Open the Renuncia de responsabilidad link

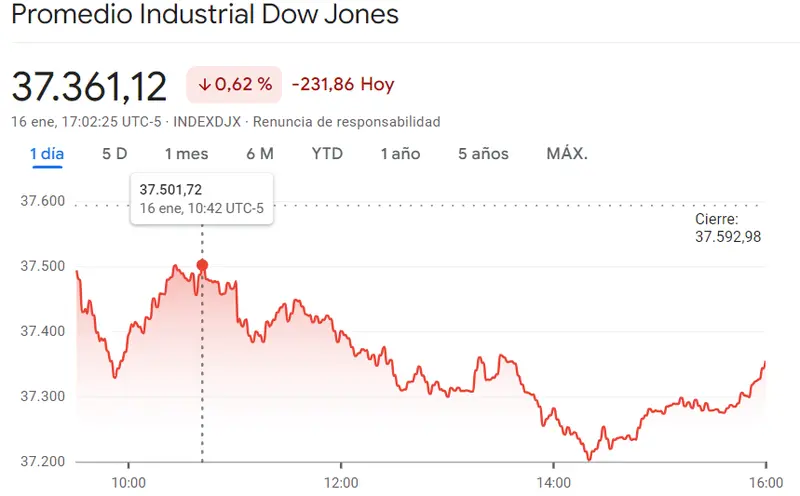click(346, 122)
